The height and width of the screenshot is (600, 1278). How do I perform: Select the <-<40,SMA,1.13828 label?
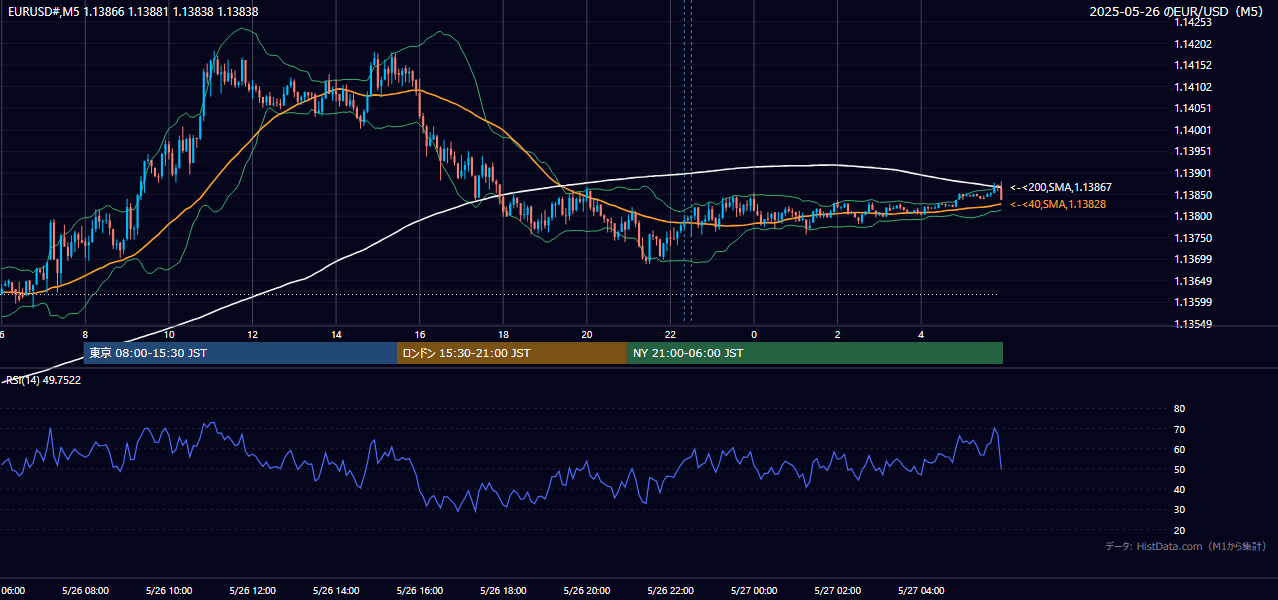click(x=1058, y=204)
